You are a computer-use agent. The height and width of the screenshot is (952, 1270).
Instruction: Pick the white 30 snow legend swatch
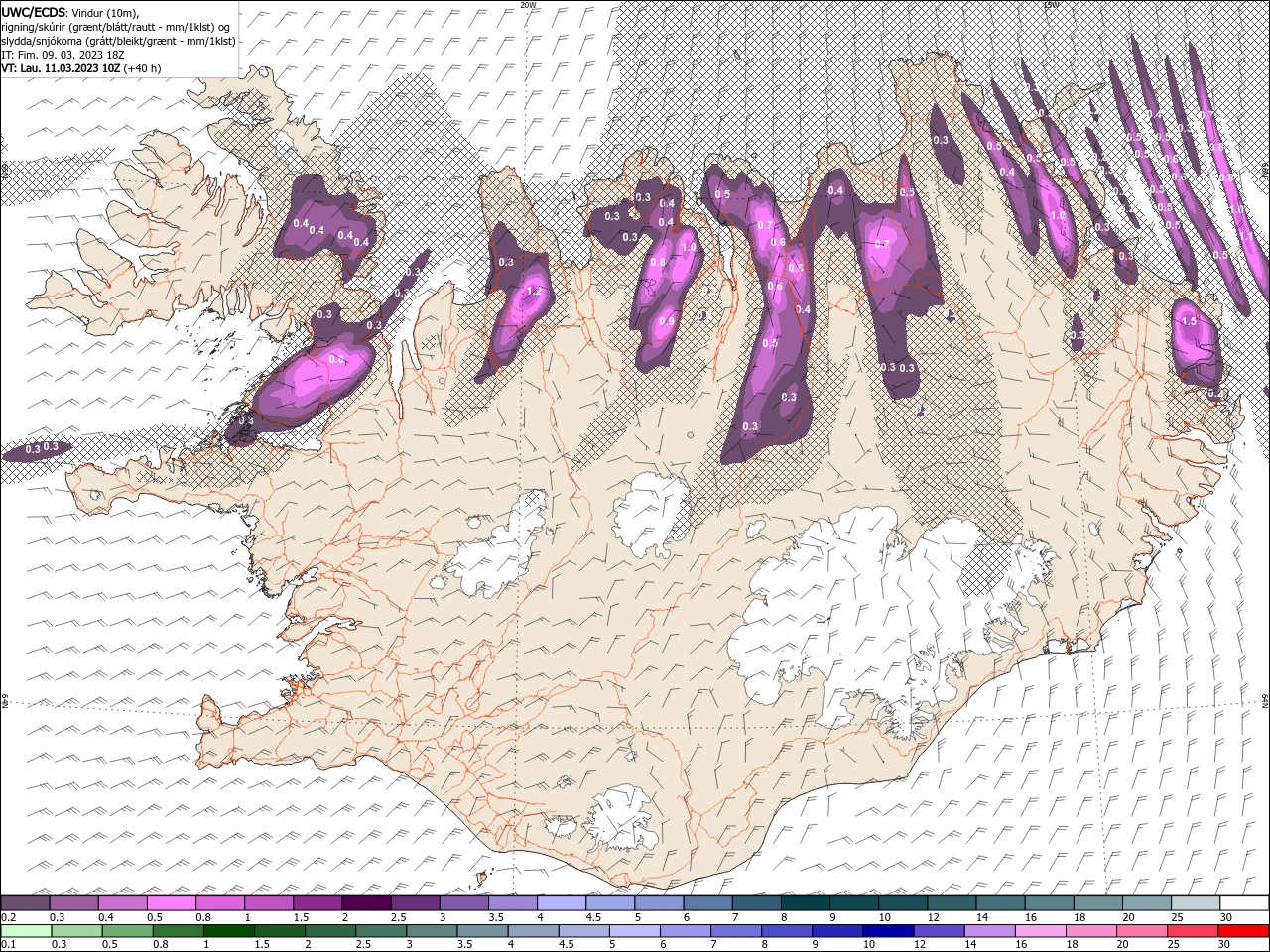(x=1244, y=903)
